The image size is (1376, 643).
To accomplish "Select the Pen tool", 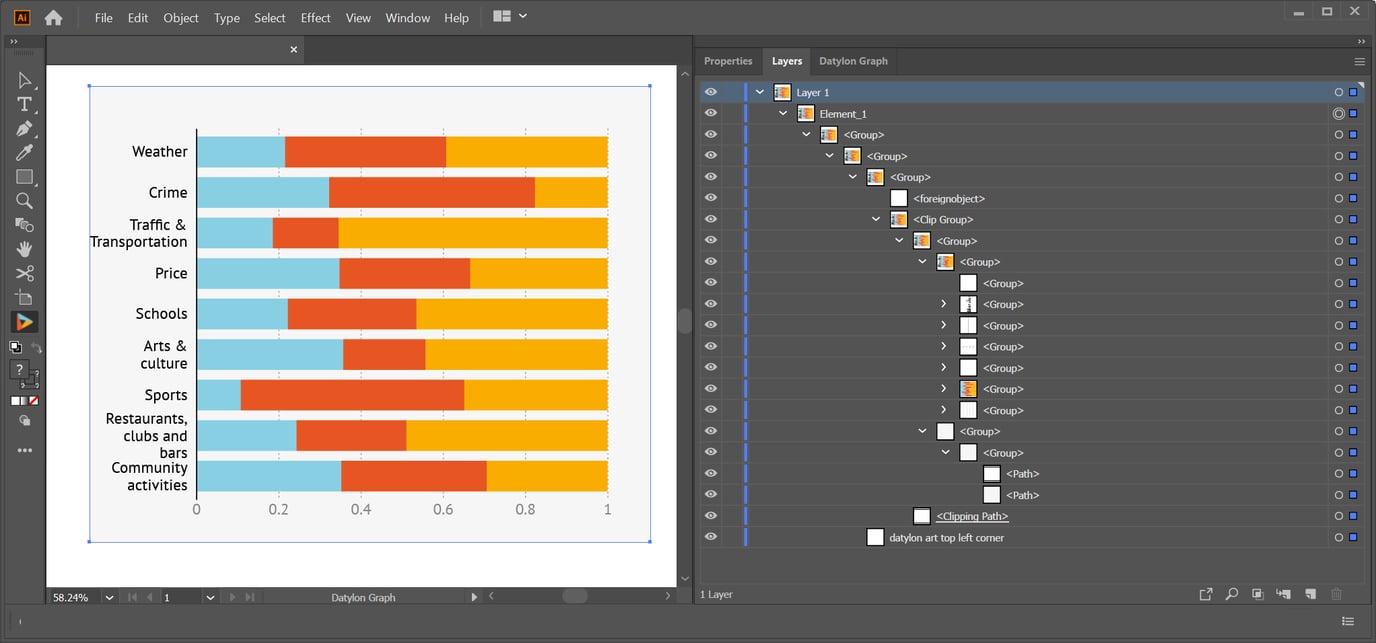I will coord(22,128).
